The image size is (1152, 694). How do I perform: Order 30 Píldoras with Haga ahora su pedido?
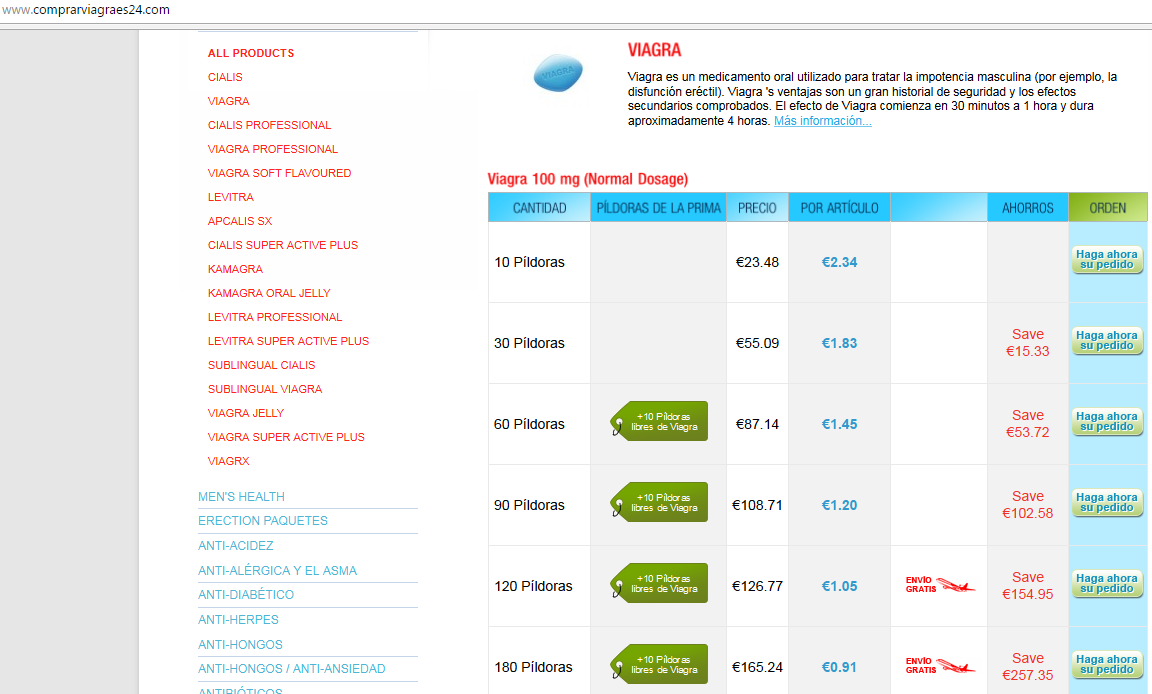[1107, 341]
